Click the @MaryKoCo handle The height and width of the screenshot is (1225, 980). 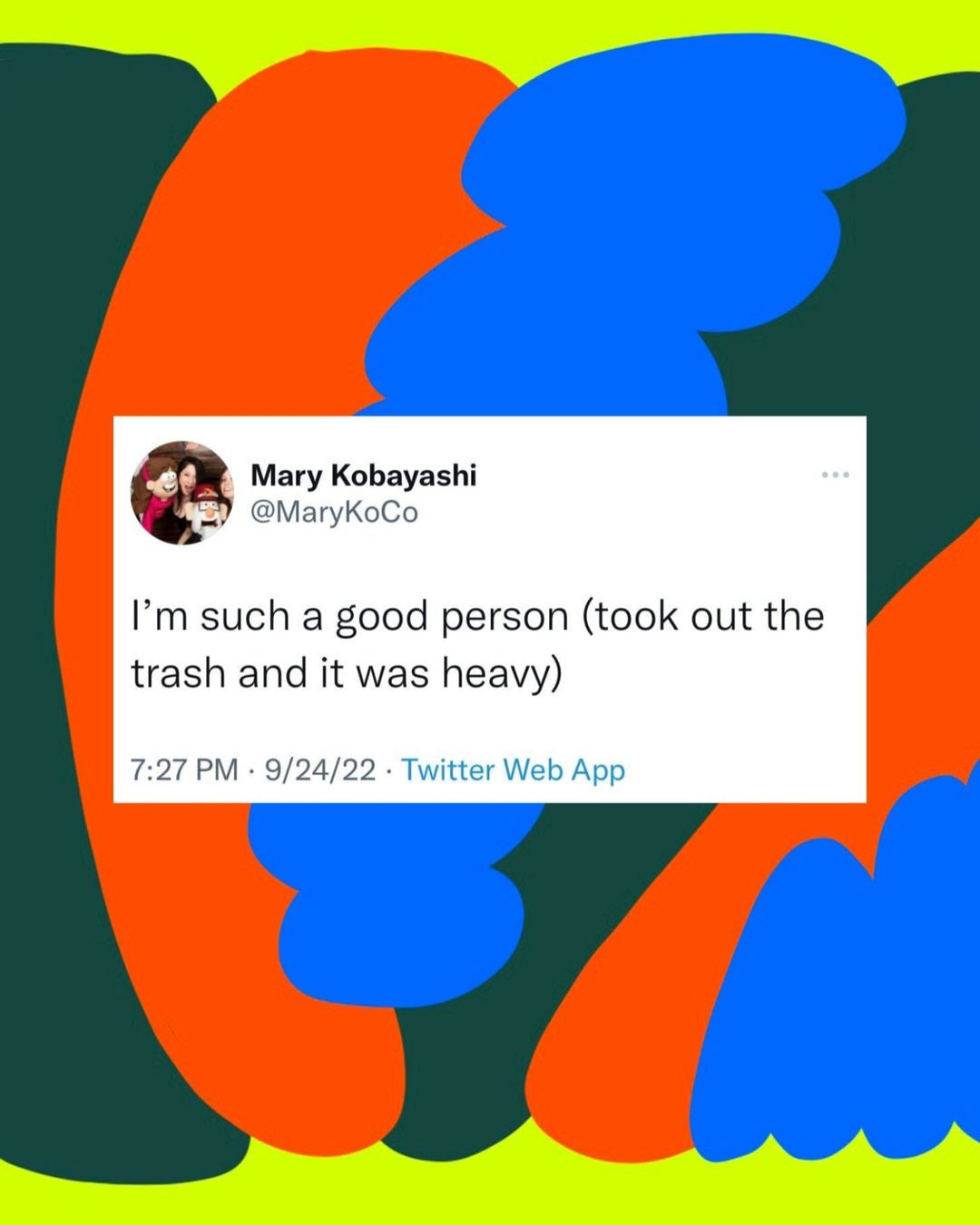coord(334,513)
